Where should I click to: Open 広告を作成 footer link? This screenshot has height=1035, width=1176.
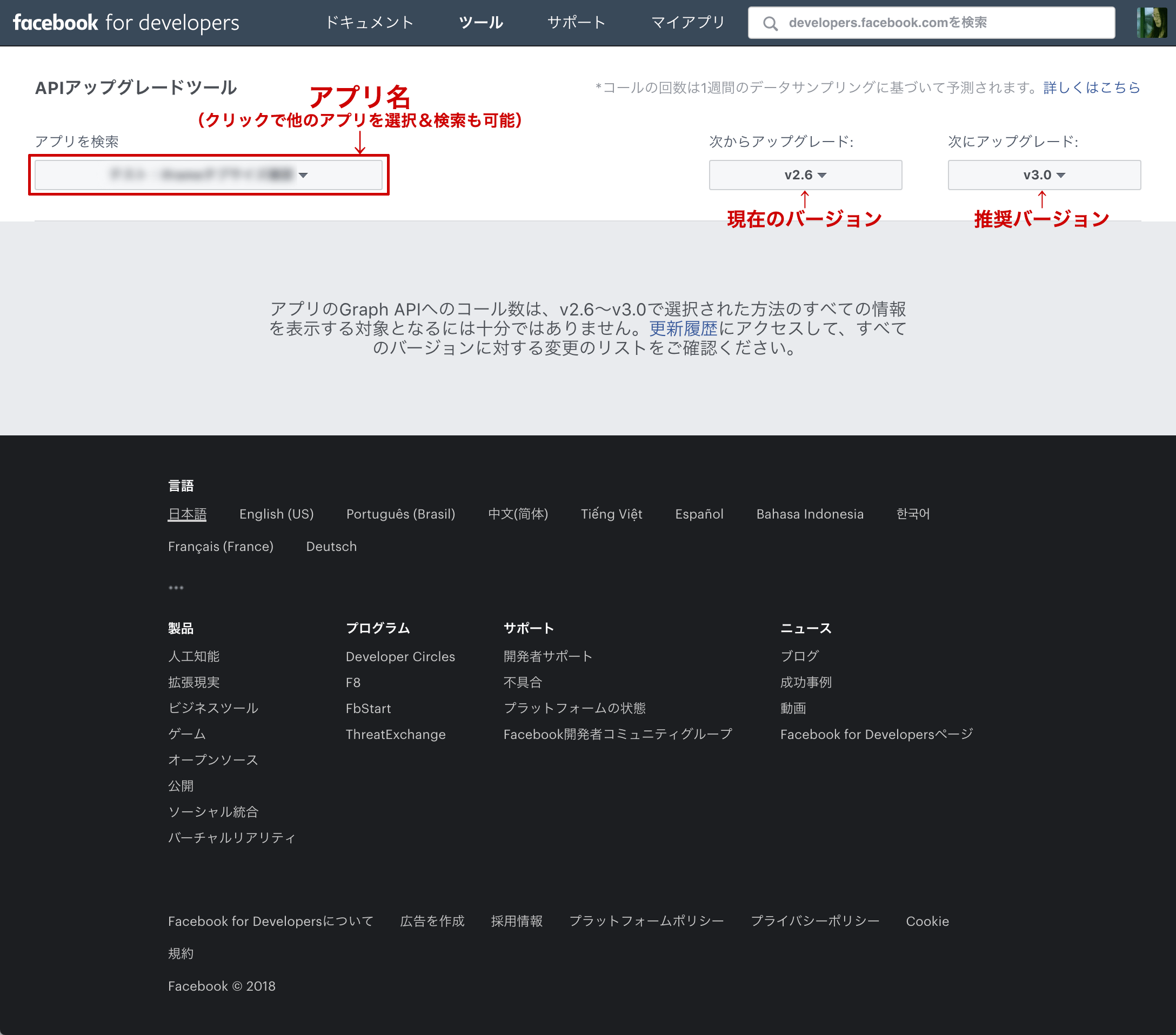pos(432,921)
